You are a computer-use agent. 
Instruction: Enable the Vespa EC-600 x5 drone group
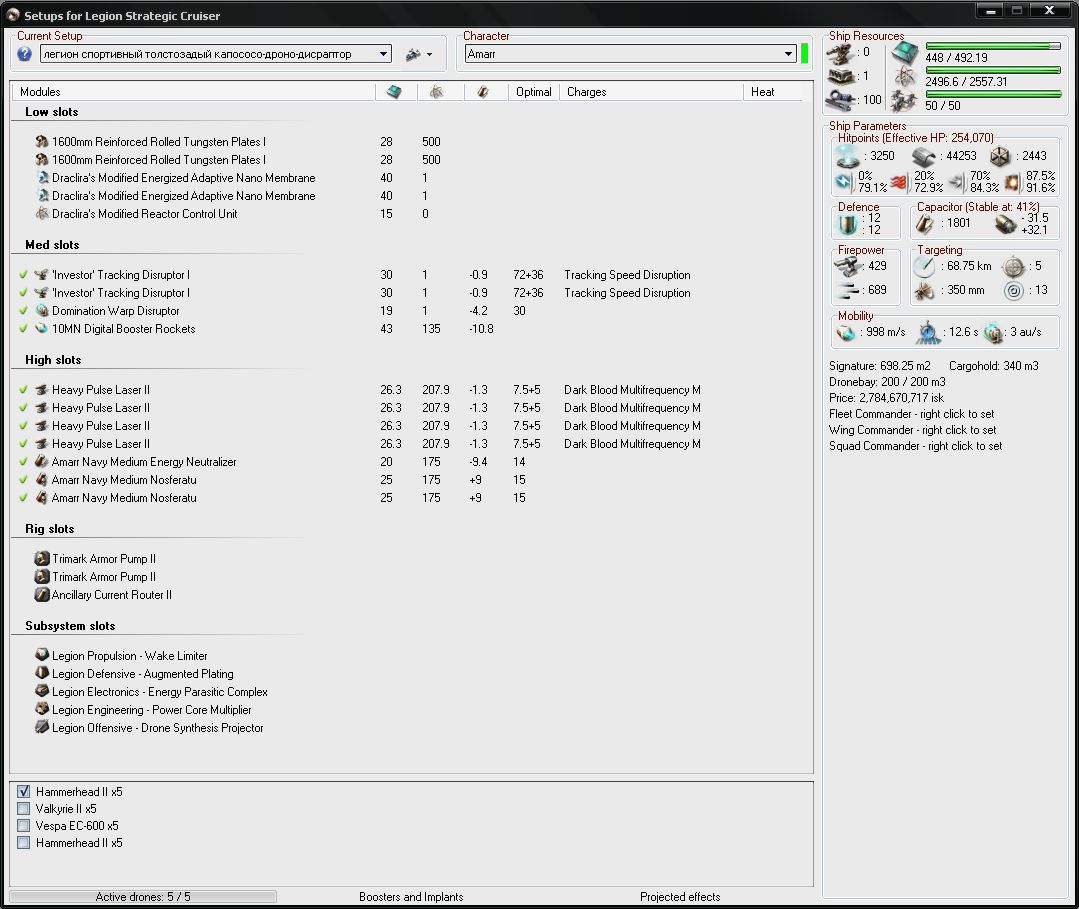[23, 825]
